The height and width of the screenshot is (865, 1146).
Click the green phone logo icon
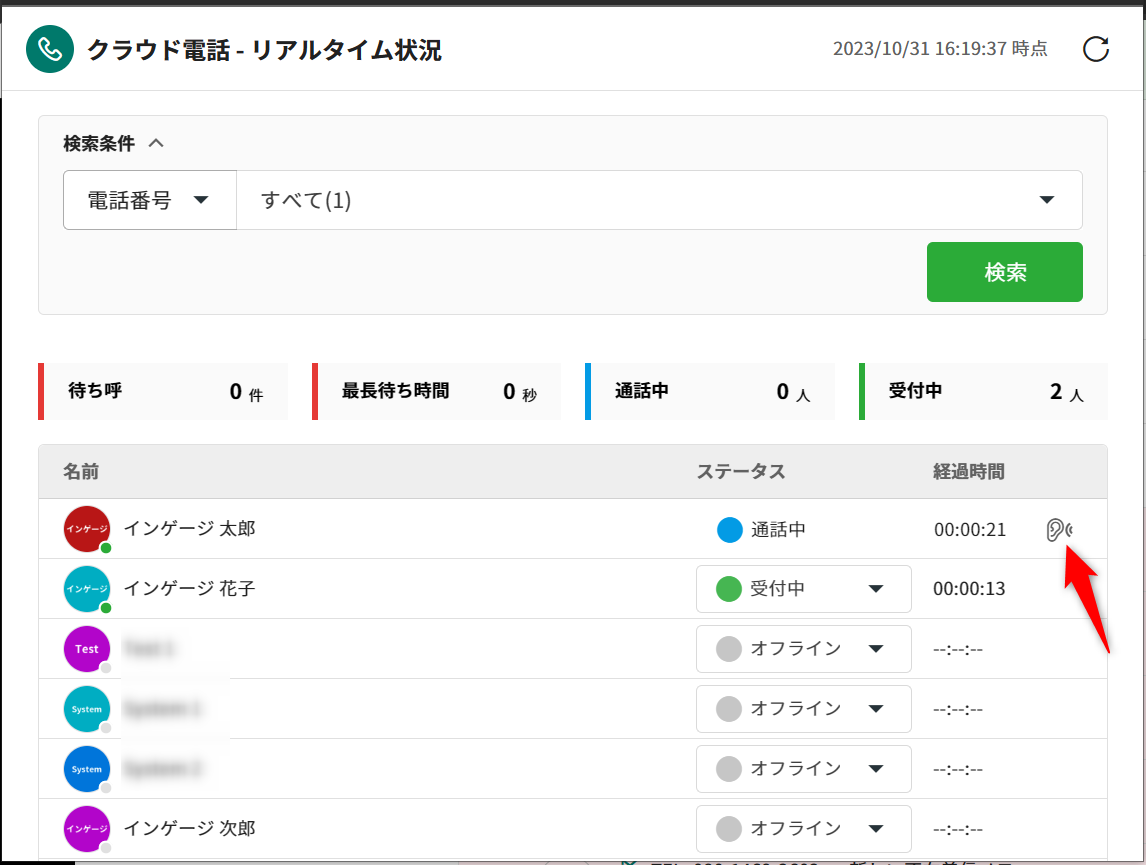coord(50,49)
